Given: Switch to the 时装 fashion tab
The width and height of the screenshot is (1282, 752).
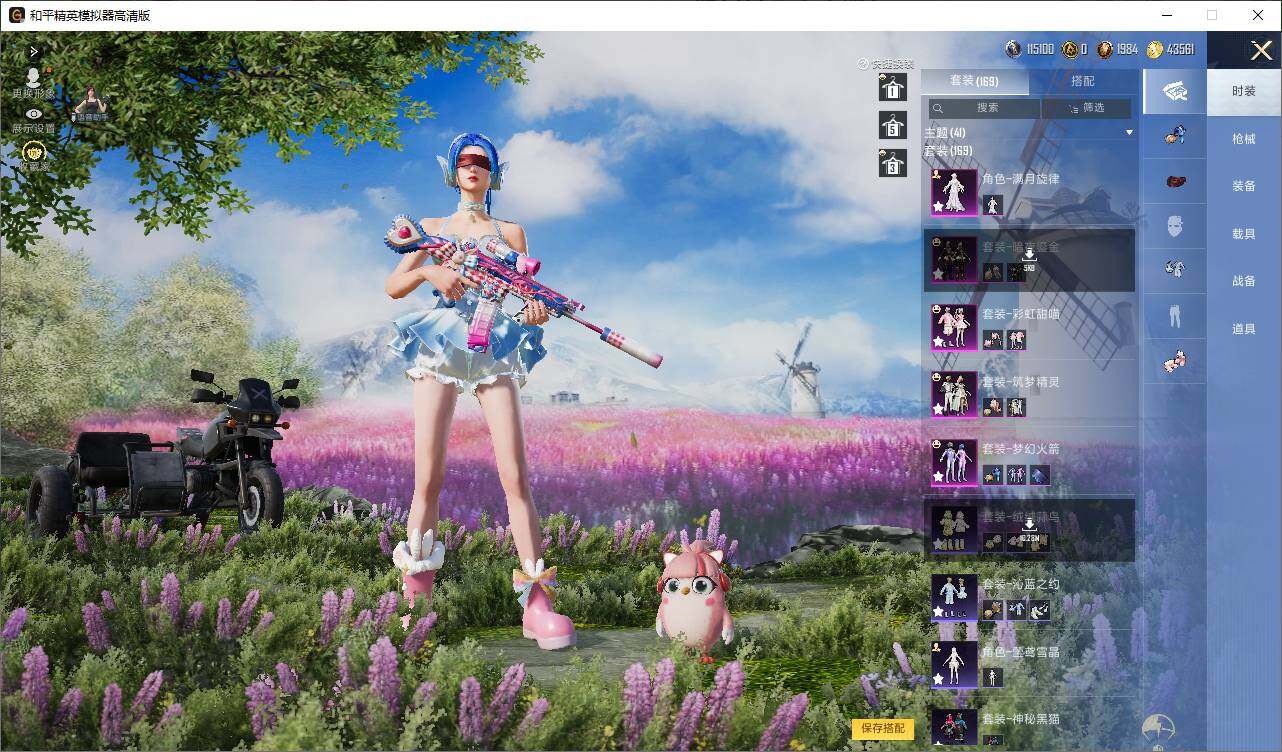Looking at the screenshot, I should pyautogui.click(x=1244, y=91).
